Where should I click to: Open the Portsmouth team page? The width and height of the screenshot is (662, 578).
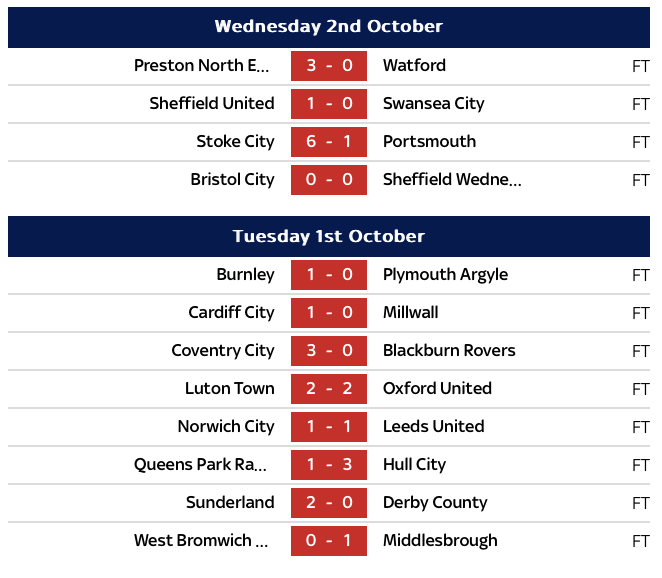(x=429, y=142)
